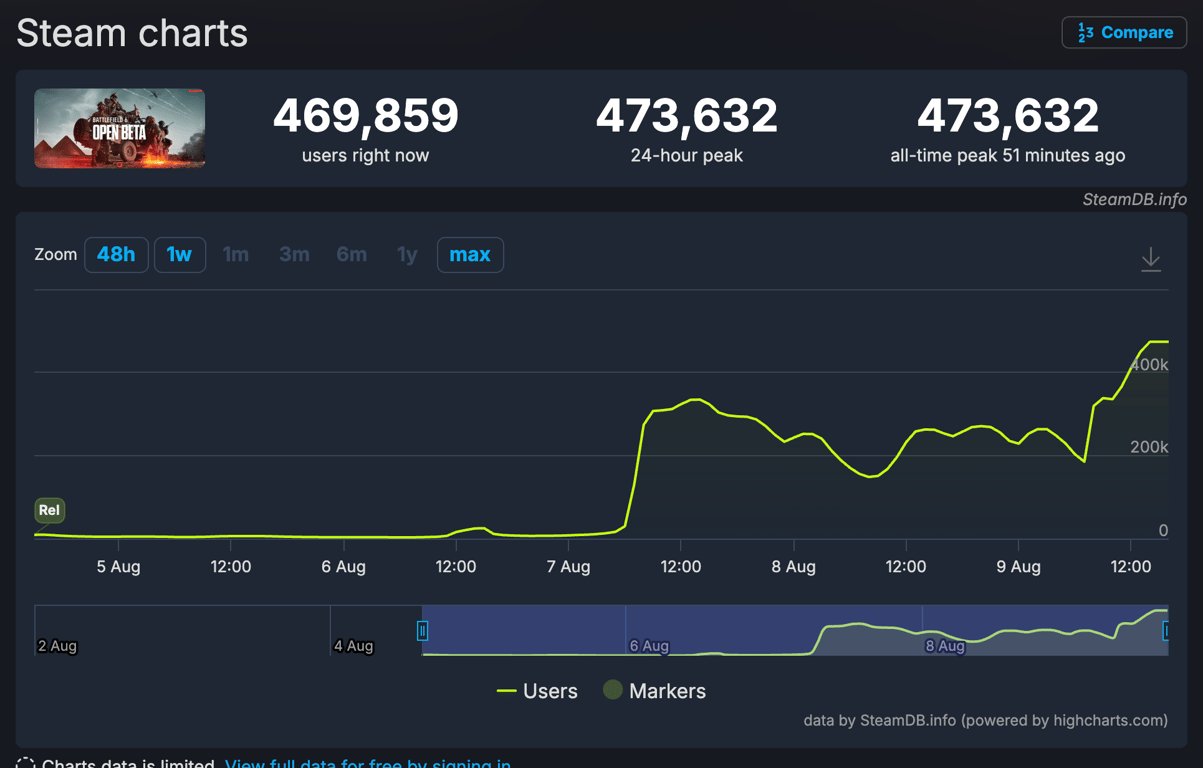Select the 1y zoom range

tap(407, 255)
